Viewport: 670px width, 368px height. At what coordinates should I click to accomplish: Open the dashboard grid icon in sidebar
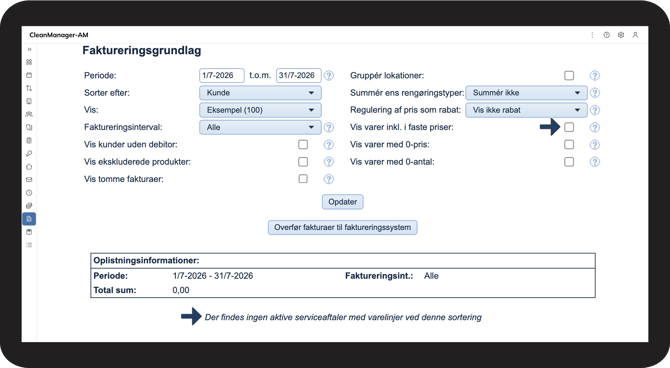(x=29, y=62)
